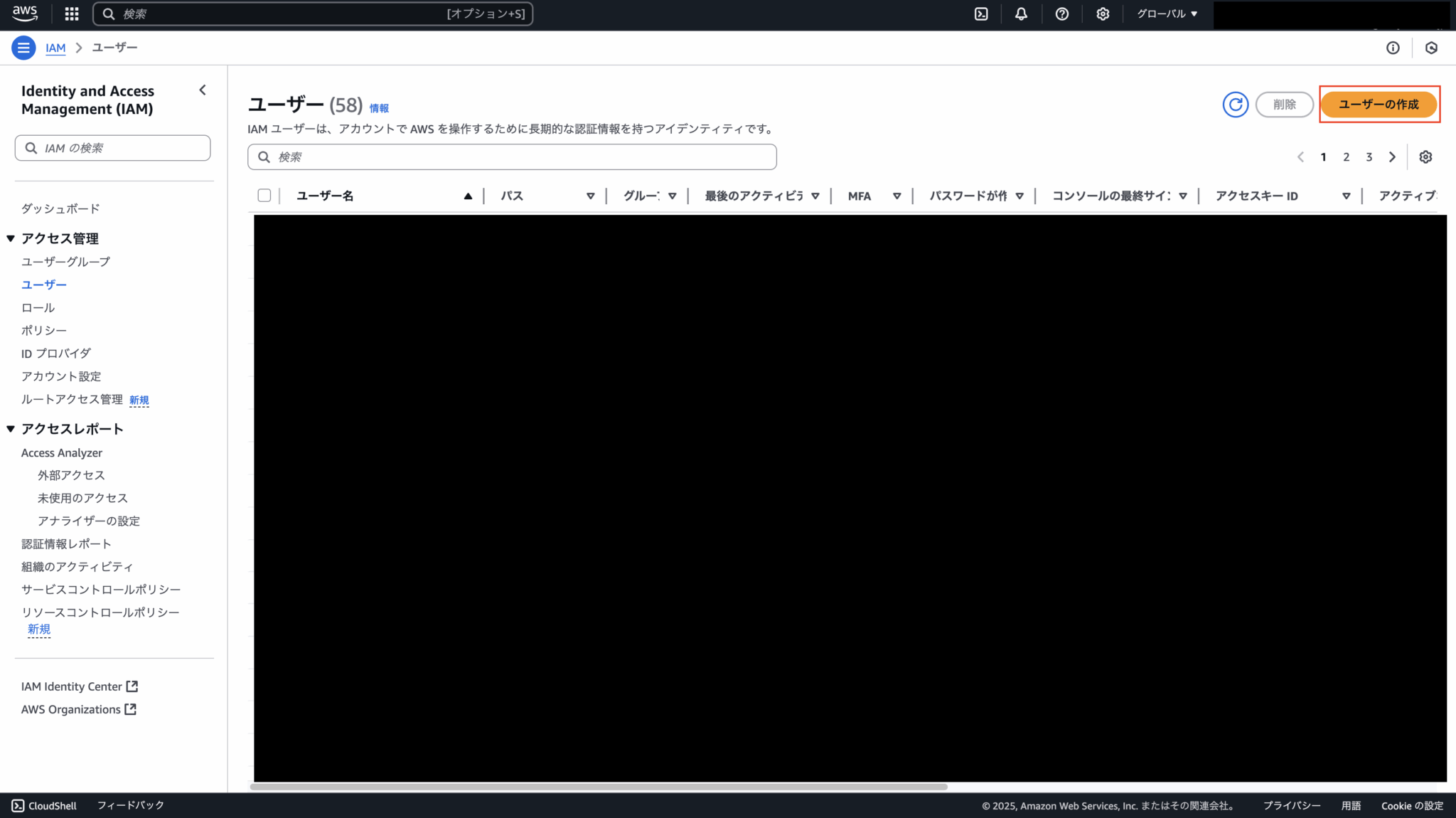The image size is (1456, 818).
Task: Sort by ユーザー名 ascending arrow
Action: (x=468, y=196)
